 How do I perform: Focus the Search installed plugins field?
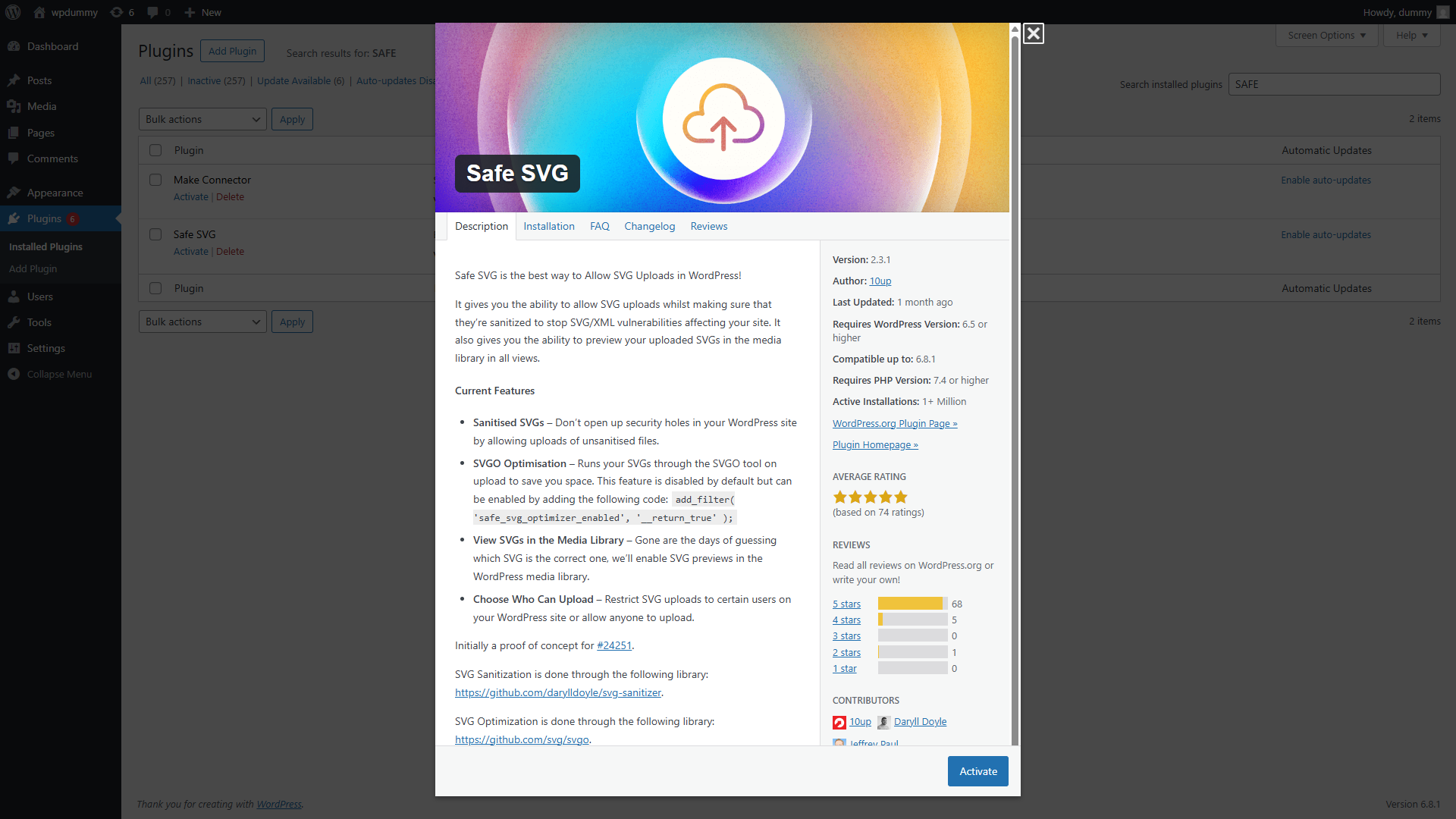[1334, 84]
